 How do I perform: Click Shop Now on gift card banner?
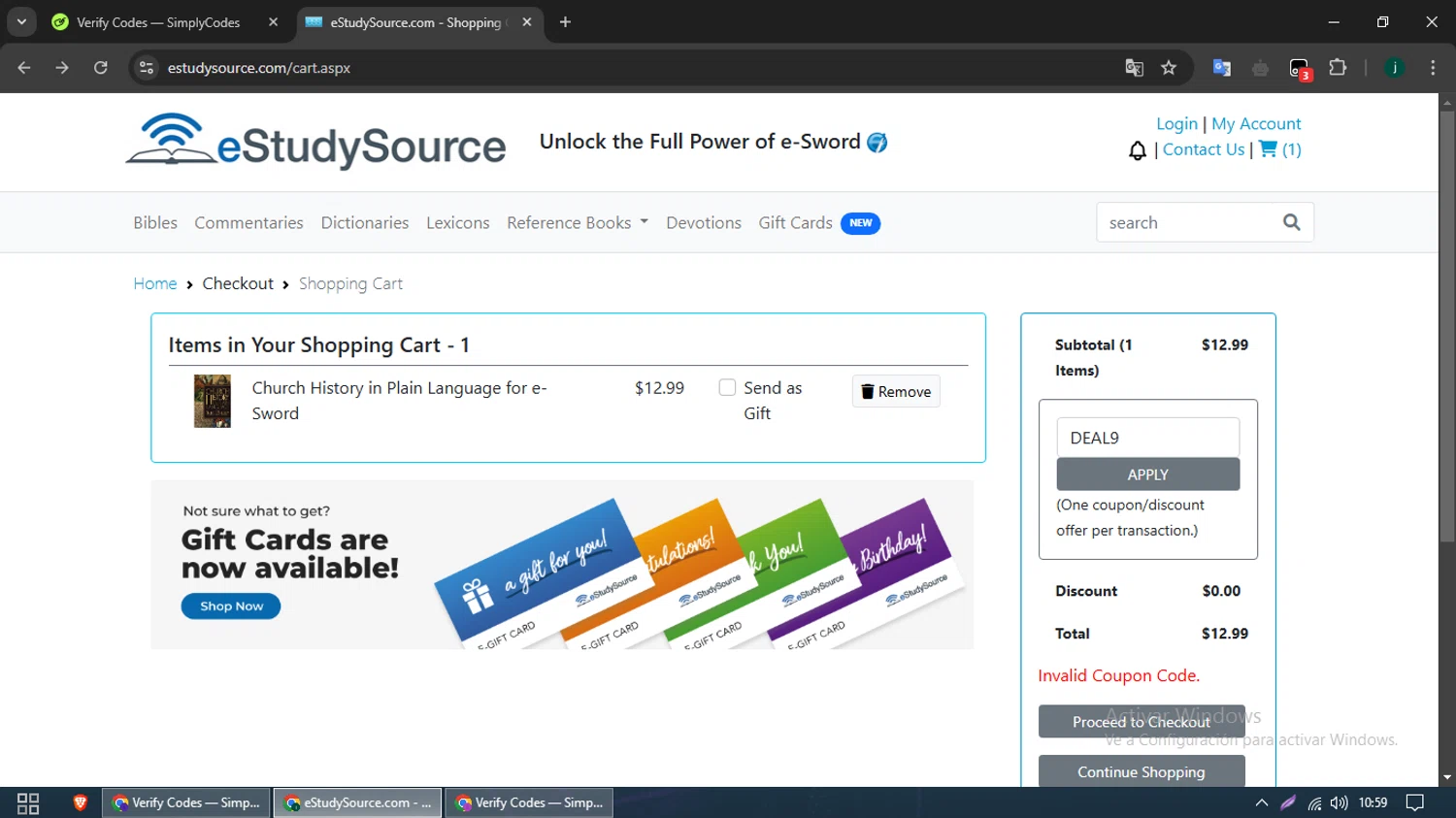231,606
